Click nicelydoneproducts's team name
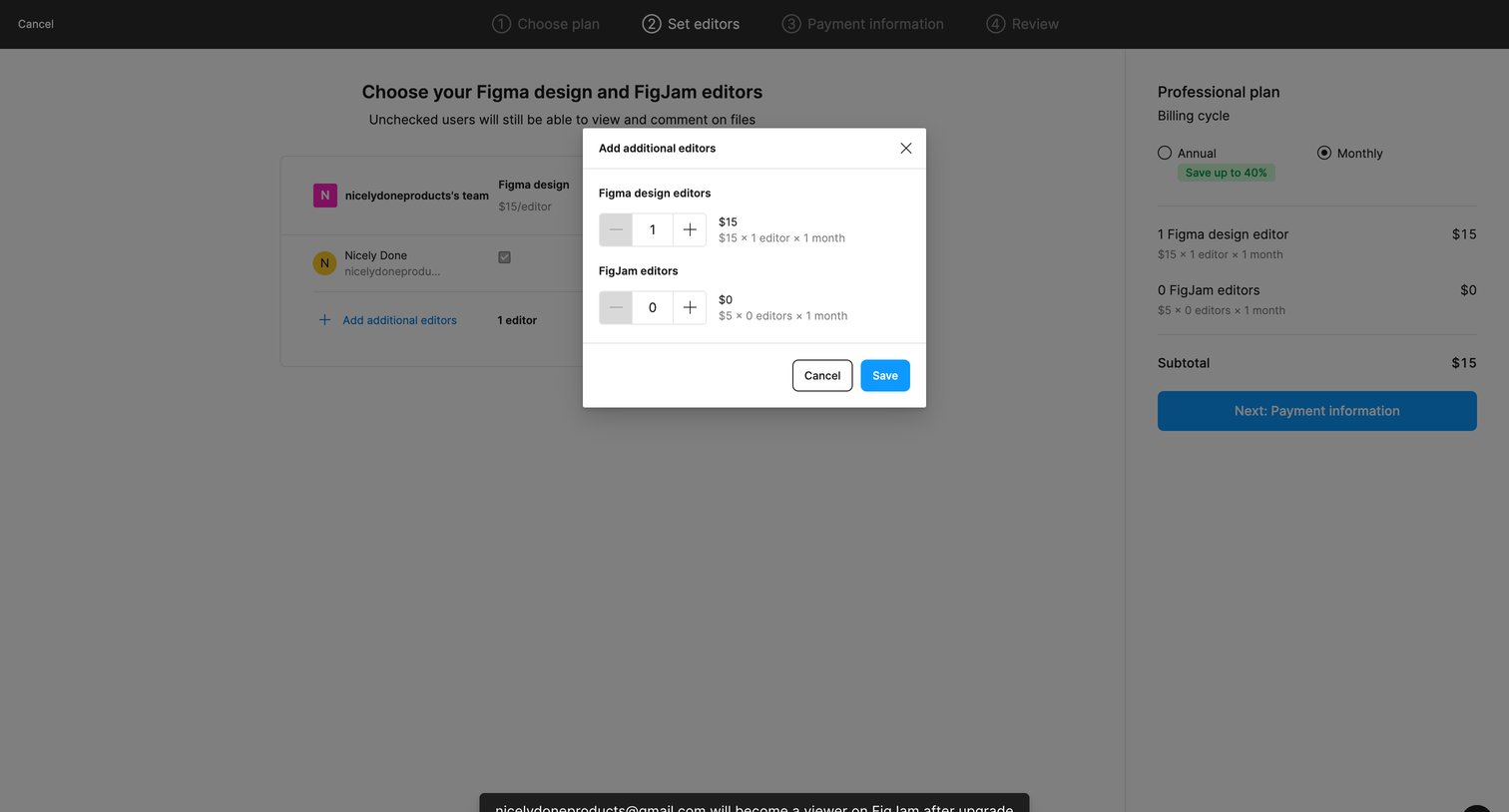 [417, 196]
